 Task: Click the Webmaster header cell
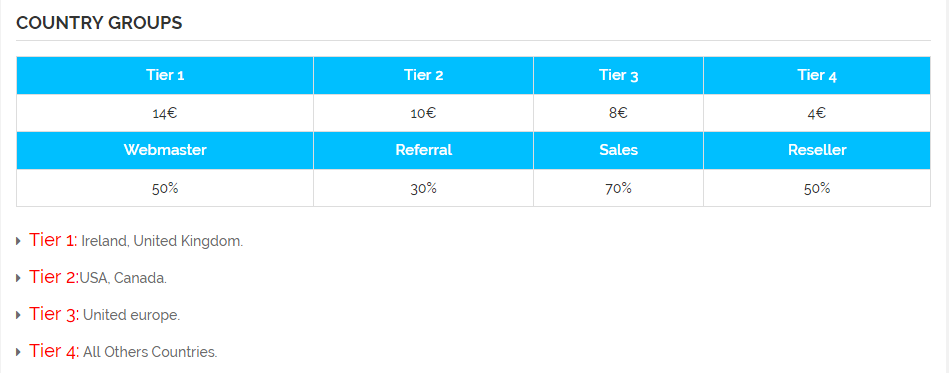coord(165,150)
